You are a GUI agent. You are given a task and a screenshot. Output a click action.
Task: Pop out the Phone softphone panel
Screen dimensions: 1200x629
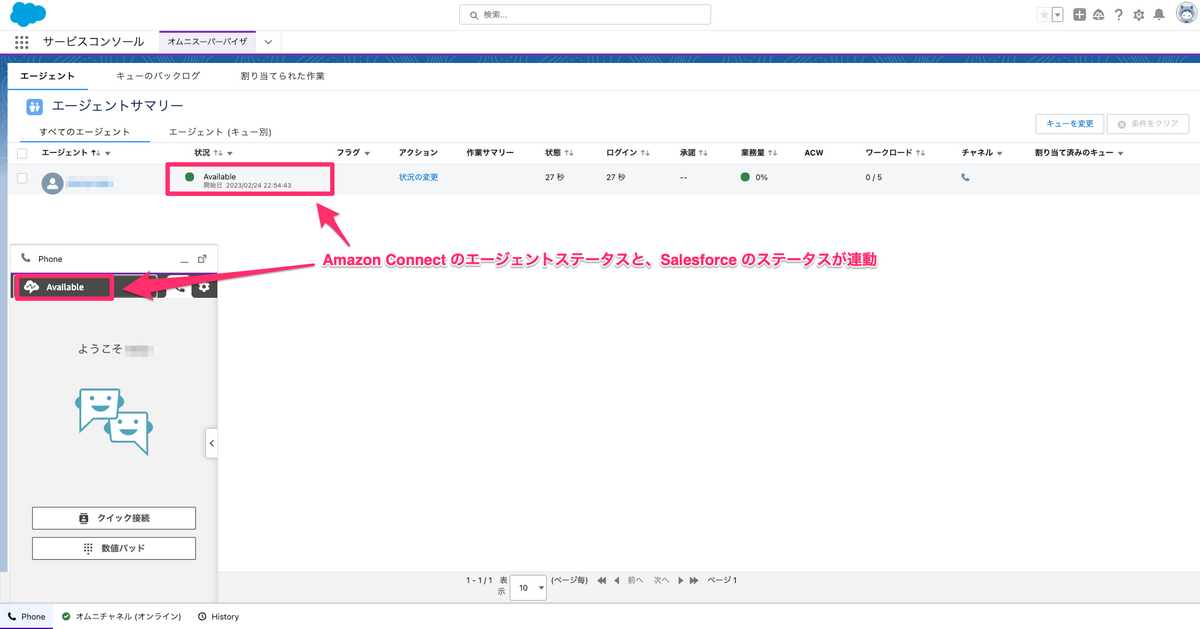click(202, 258)
